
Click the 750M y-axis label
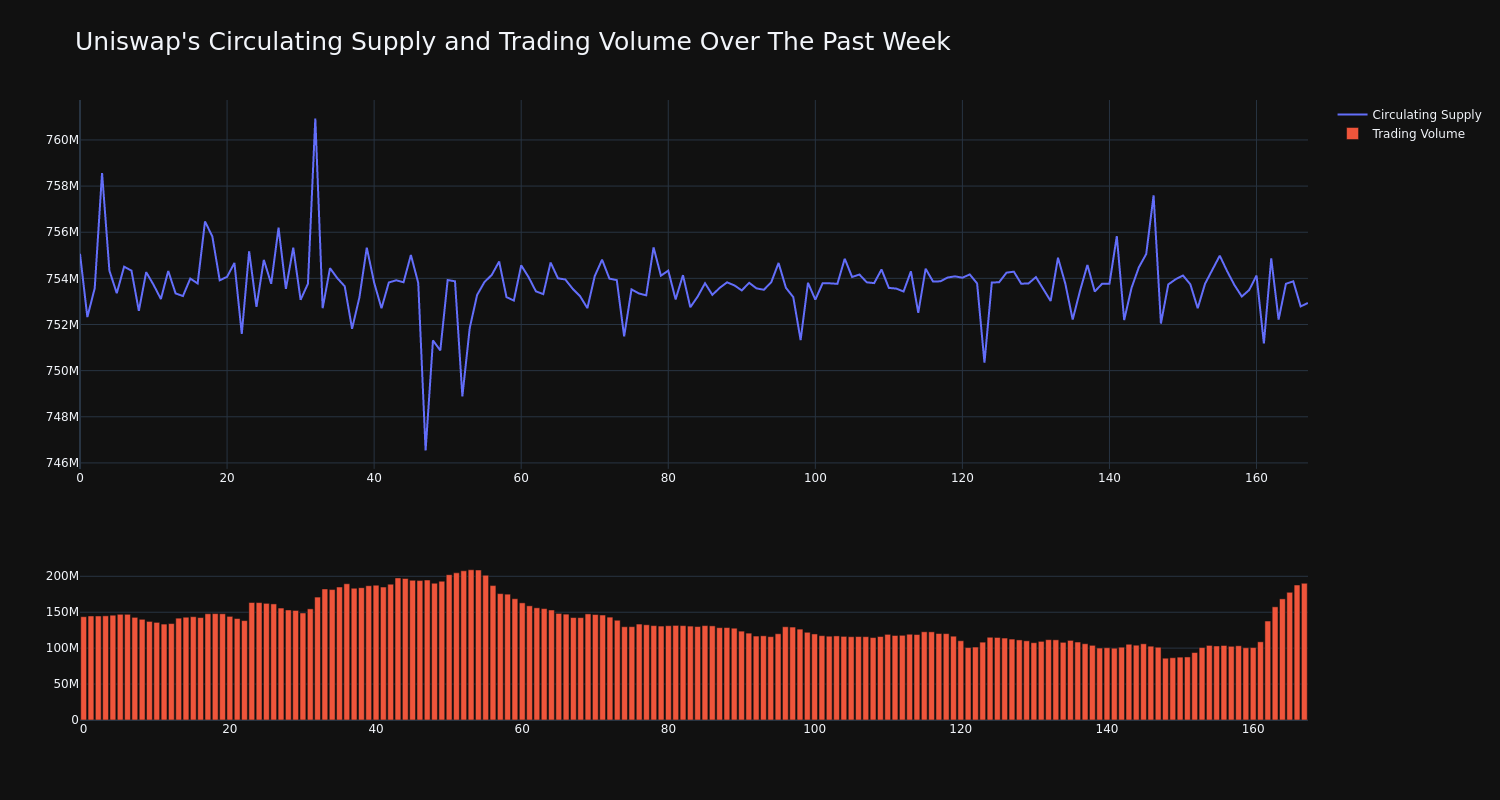62,371
